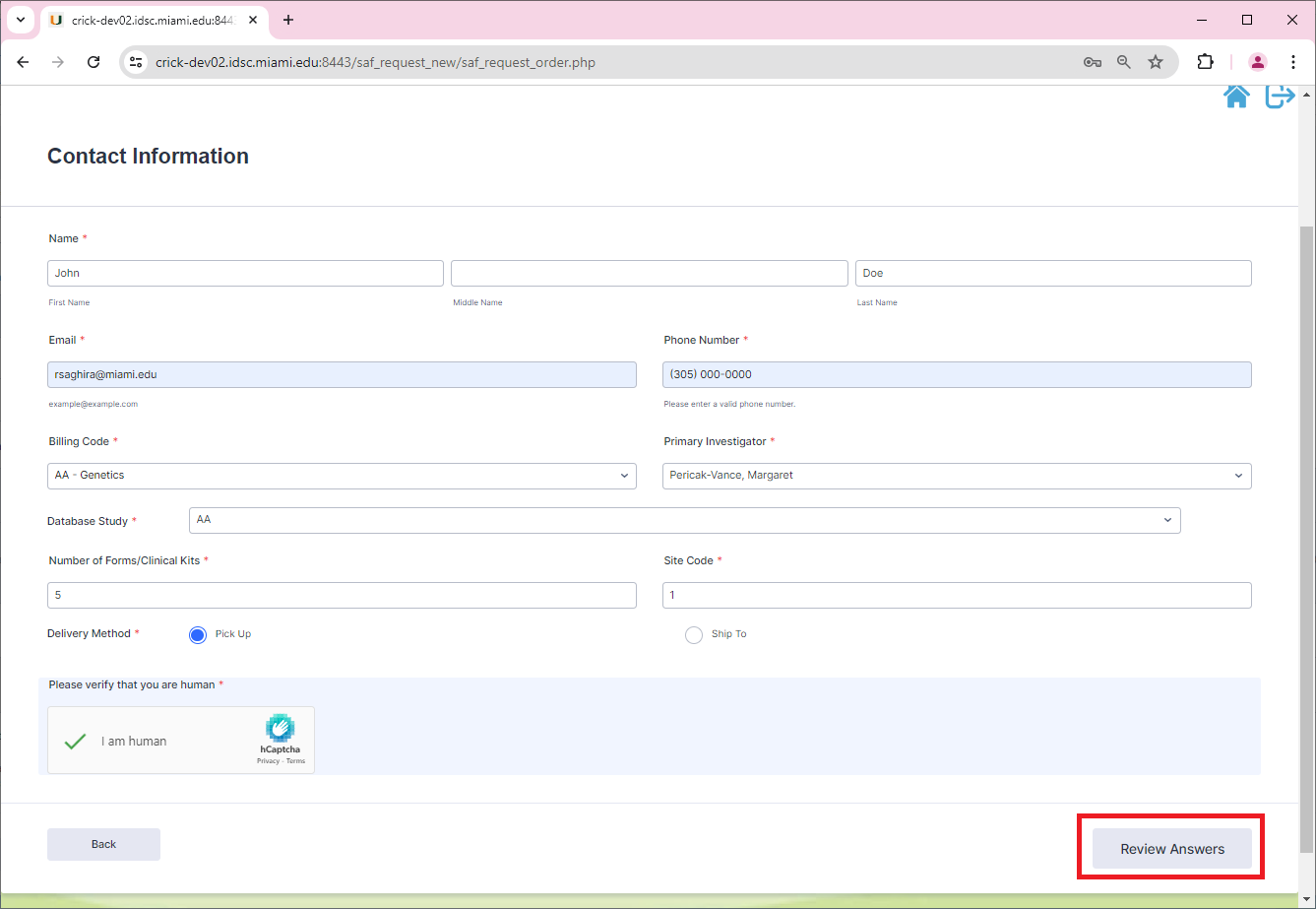Switch to the crick-dev02 browser tab
This screenshot has width=1316, height=909.
click(148, 20)
